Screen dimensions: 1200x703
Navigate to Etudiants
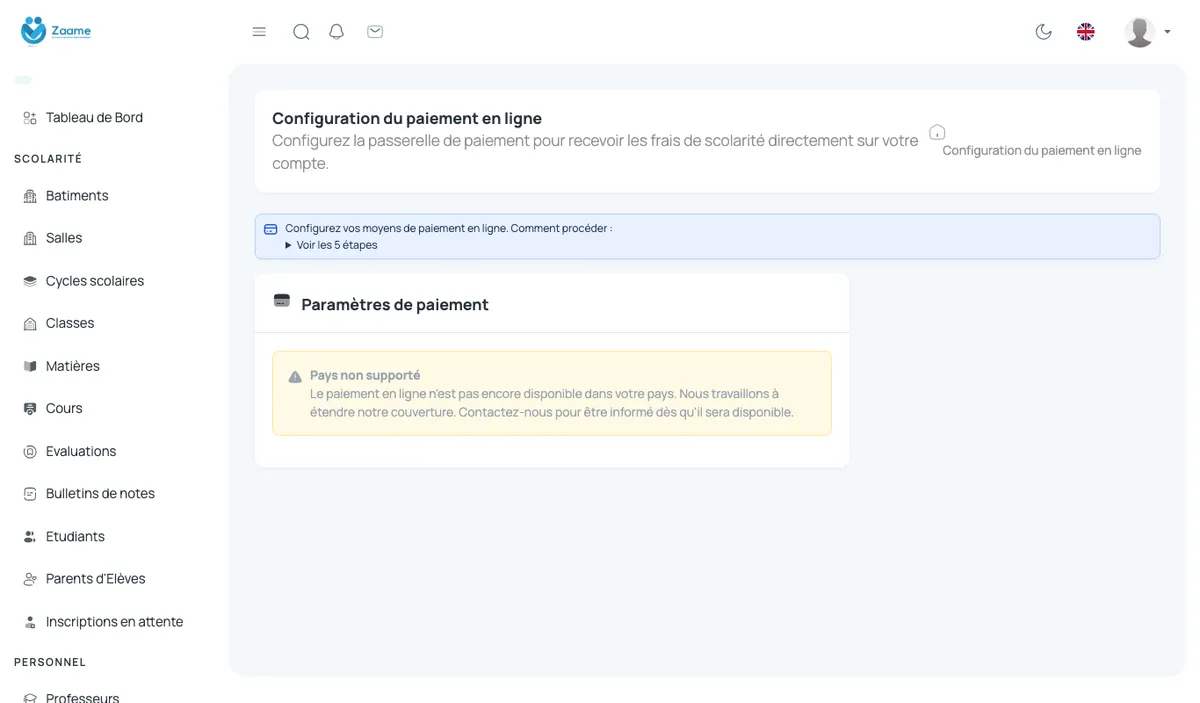point(75,537)
